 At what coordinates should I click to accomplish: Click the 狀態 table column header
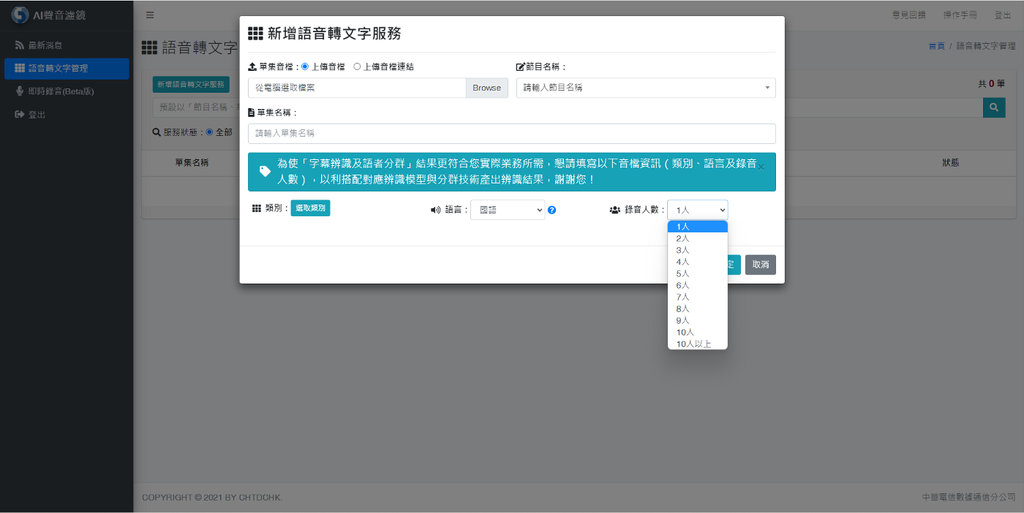click(950, 163)
